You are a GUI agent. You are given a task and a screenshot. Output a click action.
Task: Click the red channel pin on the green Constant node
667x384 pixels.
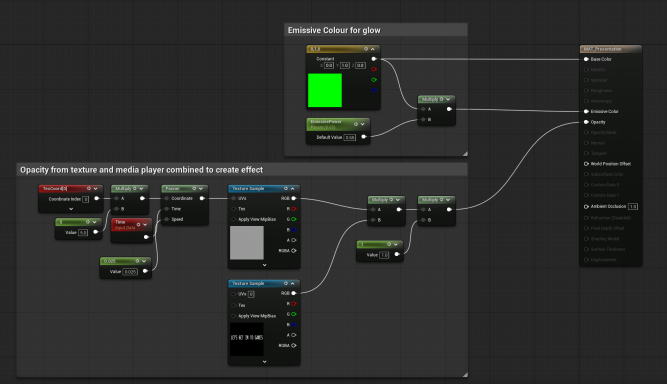pyautogui.click(x=374, y=69)
